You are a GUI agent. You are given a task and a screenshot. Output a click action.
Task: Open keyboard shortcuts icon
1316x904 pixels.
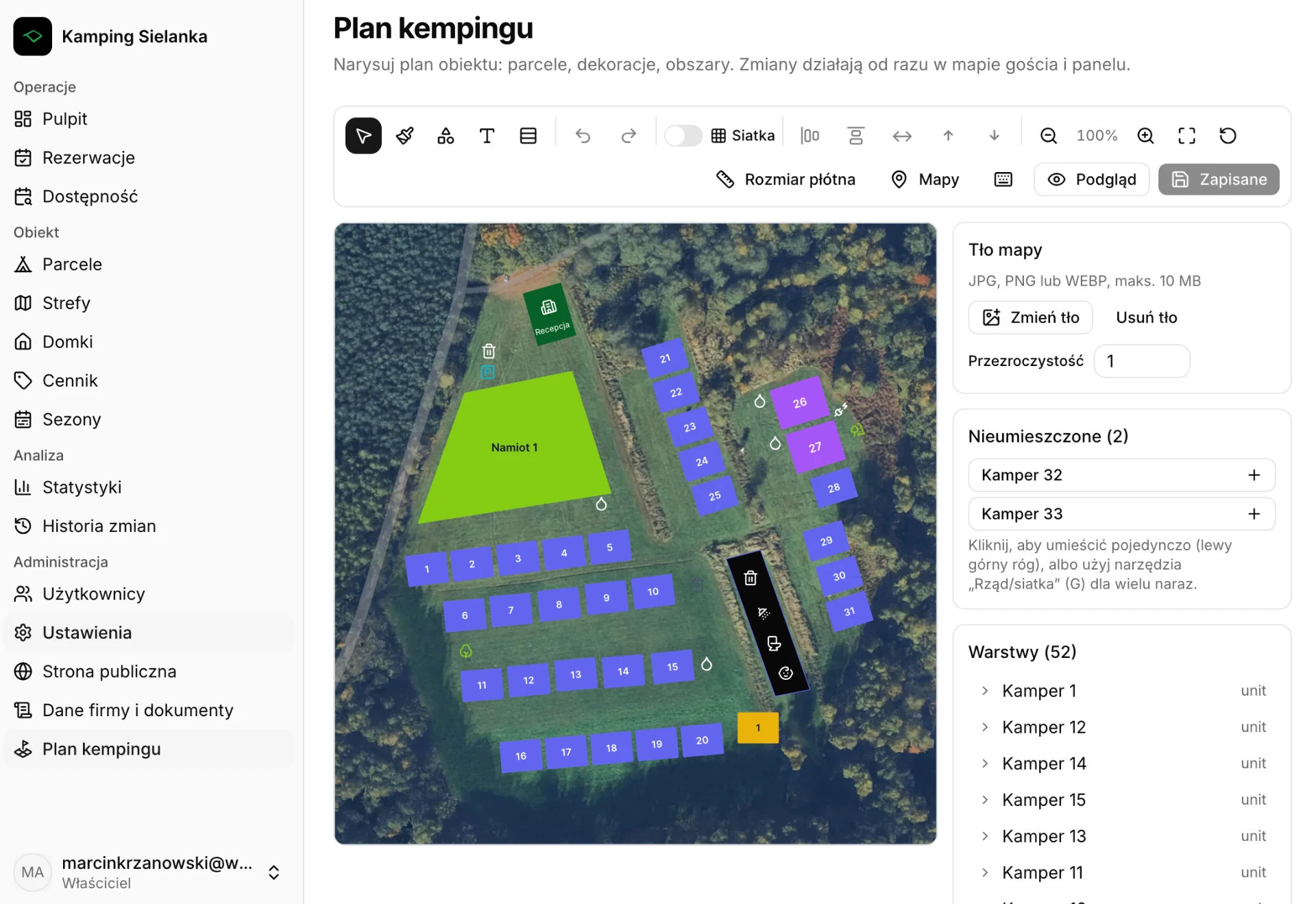[x=1003, y=180]
